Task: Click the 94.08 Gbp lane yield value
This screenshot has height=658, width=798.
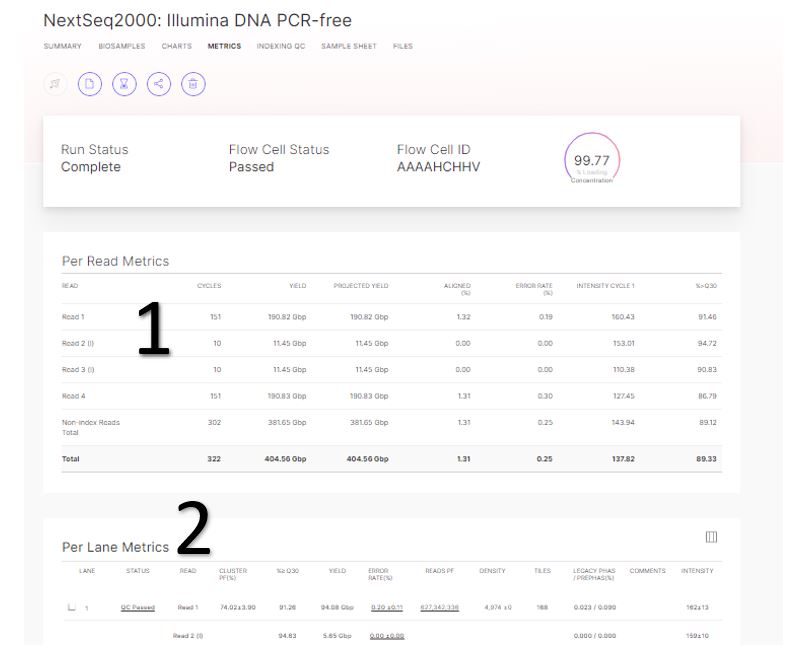Action: (337, 607)
